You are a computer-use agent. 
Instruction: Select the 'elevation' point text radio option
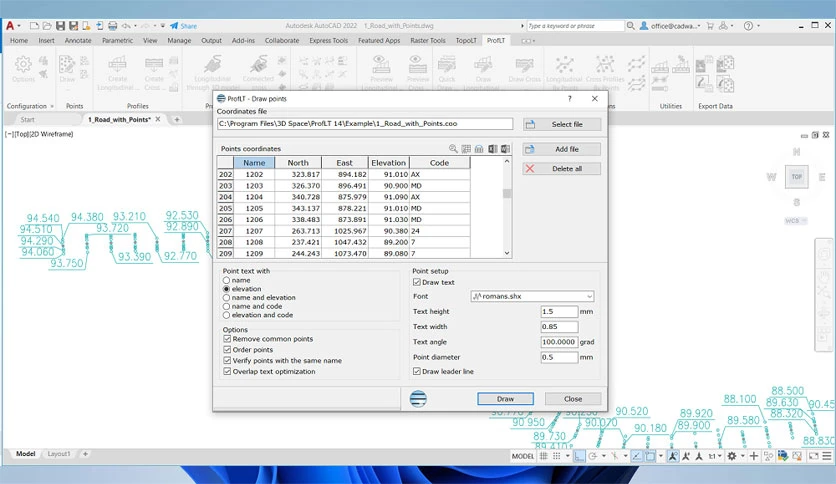(x=227, y=288)
